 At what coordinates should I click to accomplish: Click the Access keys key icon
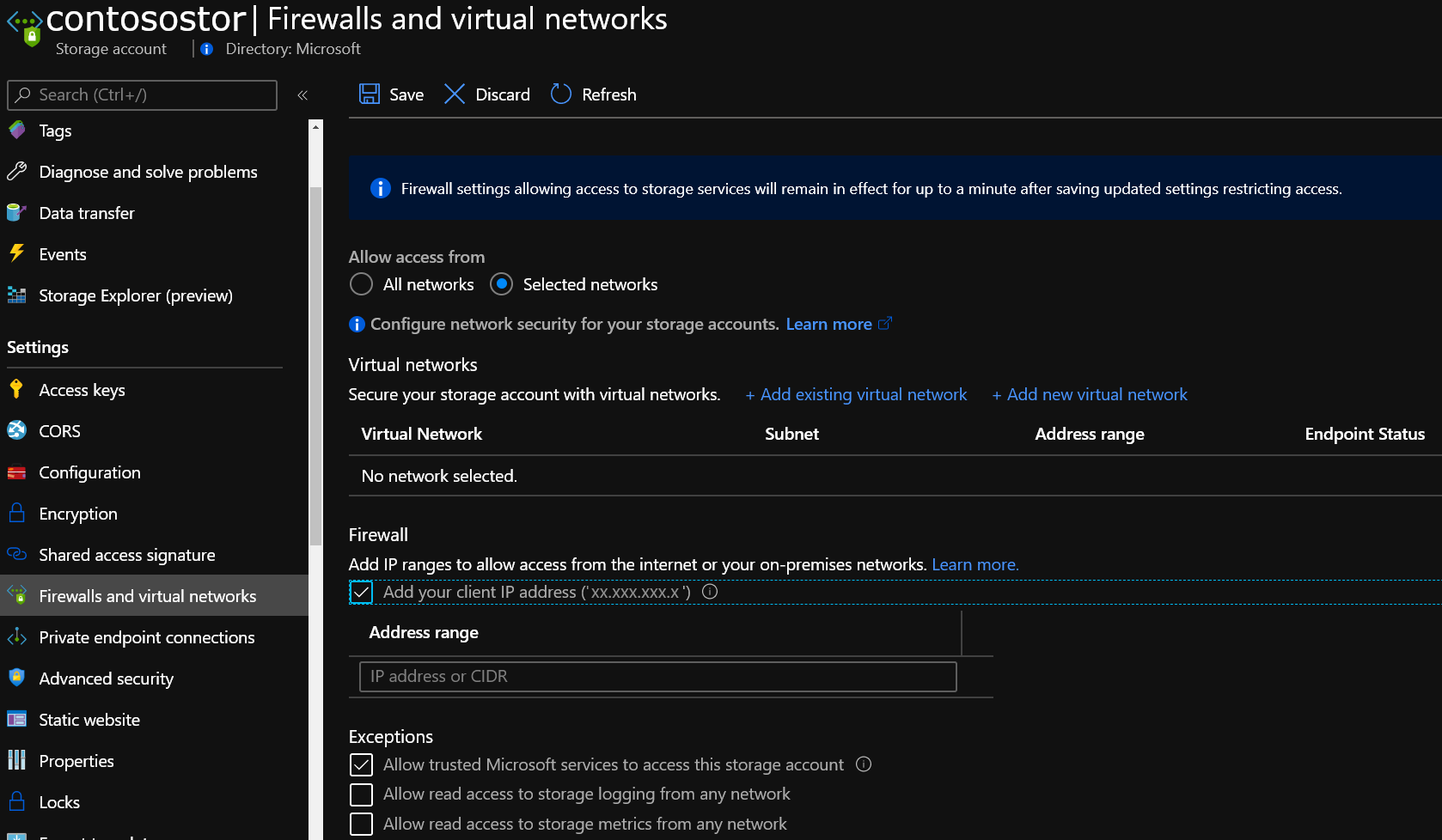pos(17,389)
